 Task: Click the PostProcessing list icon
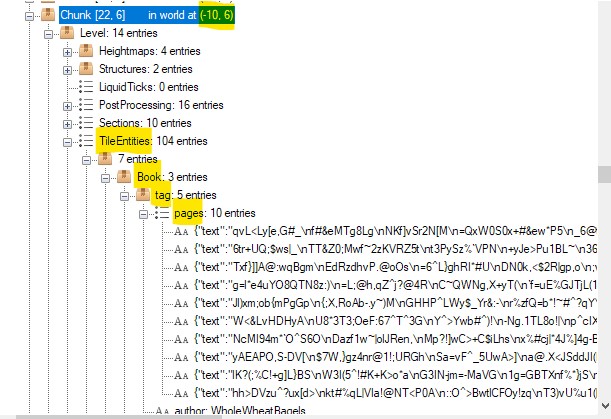point(86,105)
